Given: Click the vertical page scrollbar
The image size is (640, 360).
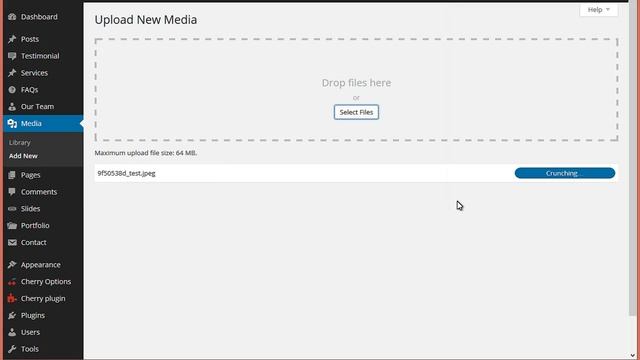Looking at the screenshot, I should point(633,159).
